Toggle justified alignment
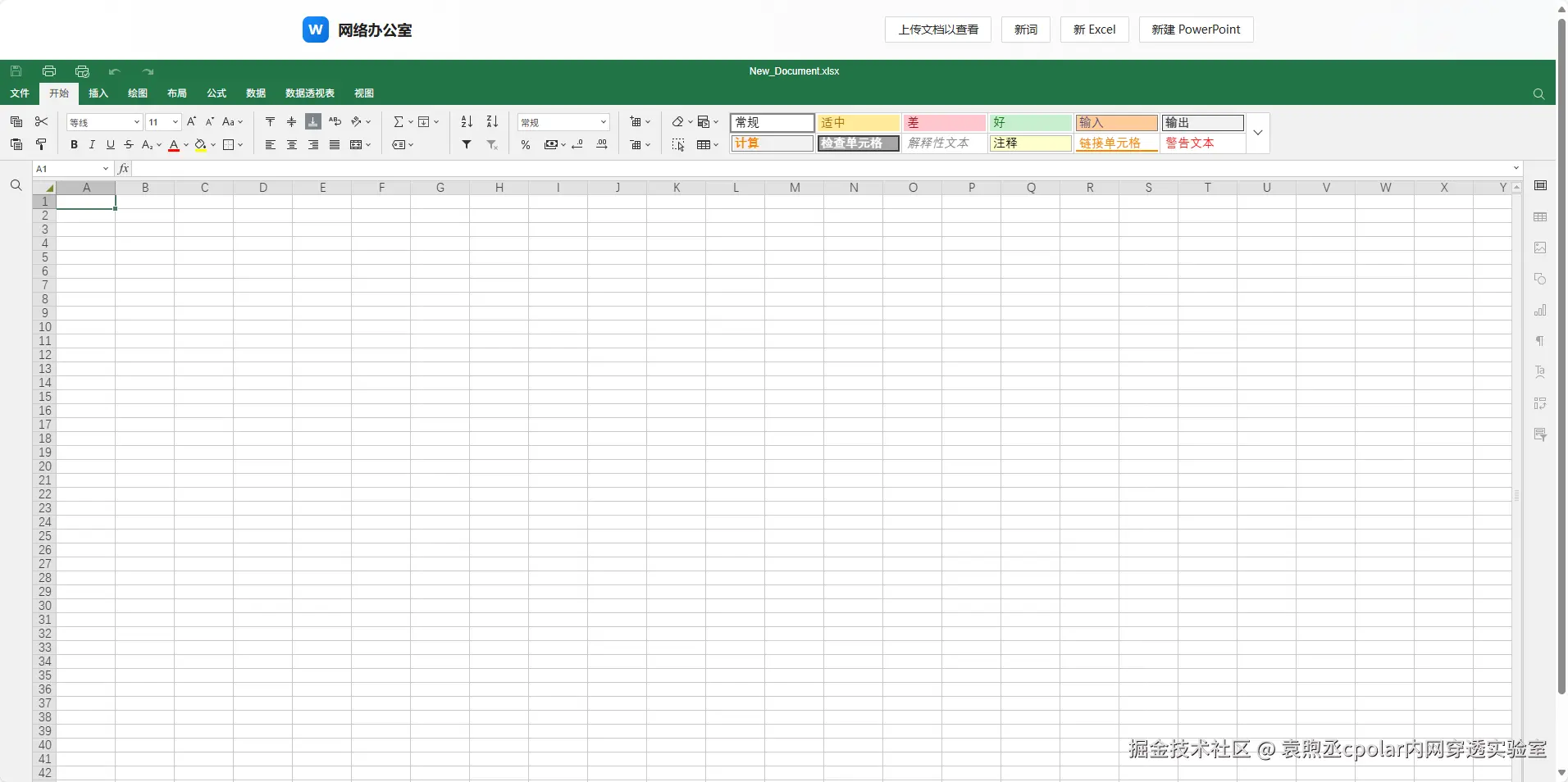The image size is (1568, 782). tap(335, 144)
